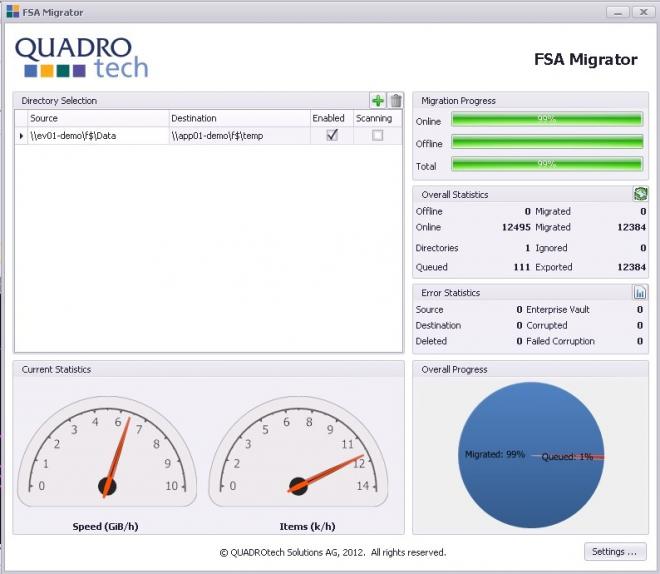Uncheck the Enabled checkbox for \\ev01-demo\f$\Data
This screenshot has width=660, height=574.
[332, 135]
